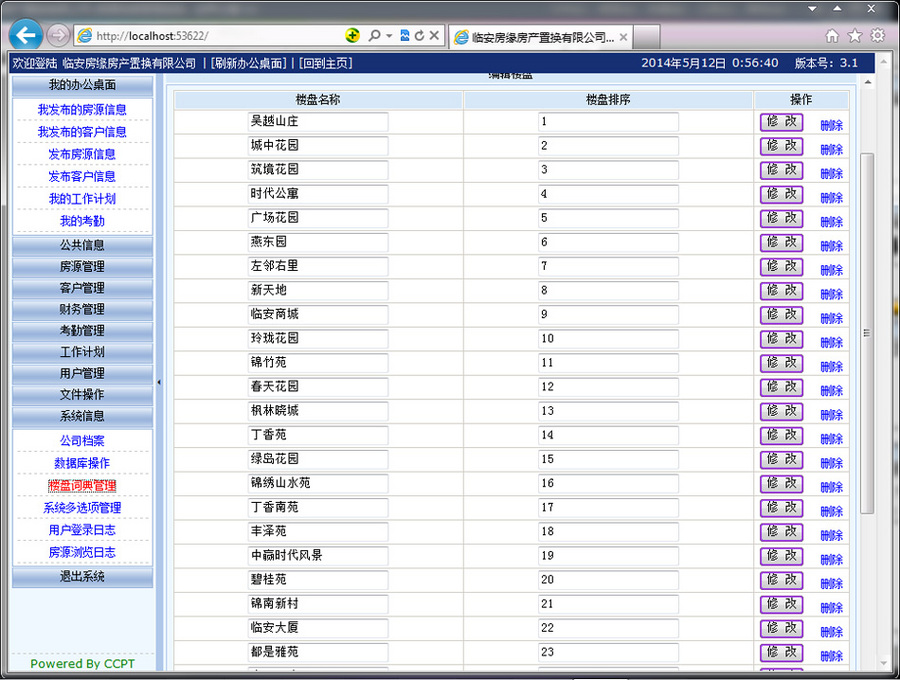Open the address bar search dropdown arrow

point(389,36)
